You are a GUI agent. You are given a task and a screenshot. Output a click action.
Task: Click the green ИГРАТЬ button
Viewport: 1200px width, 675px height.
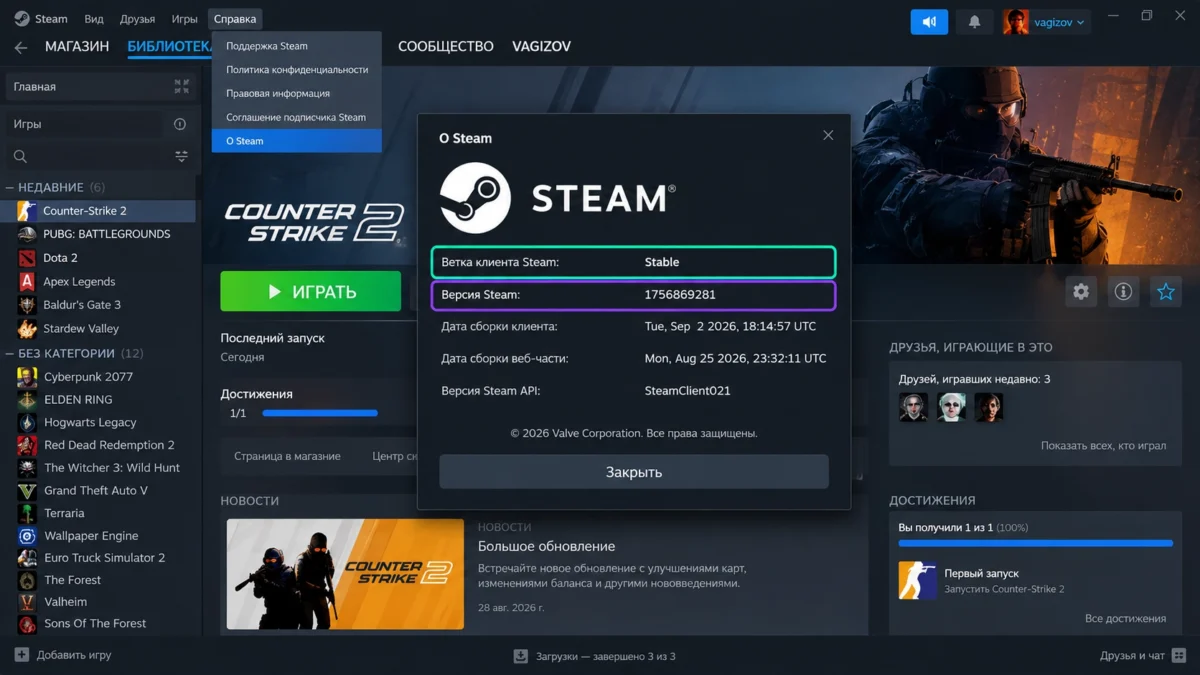310,292
